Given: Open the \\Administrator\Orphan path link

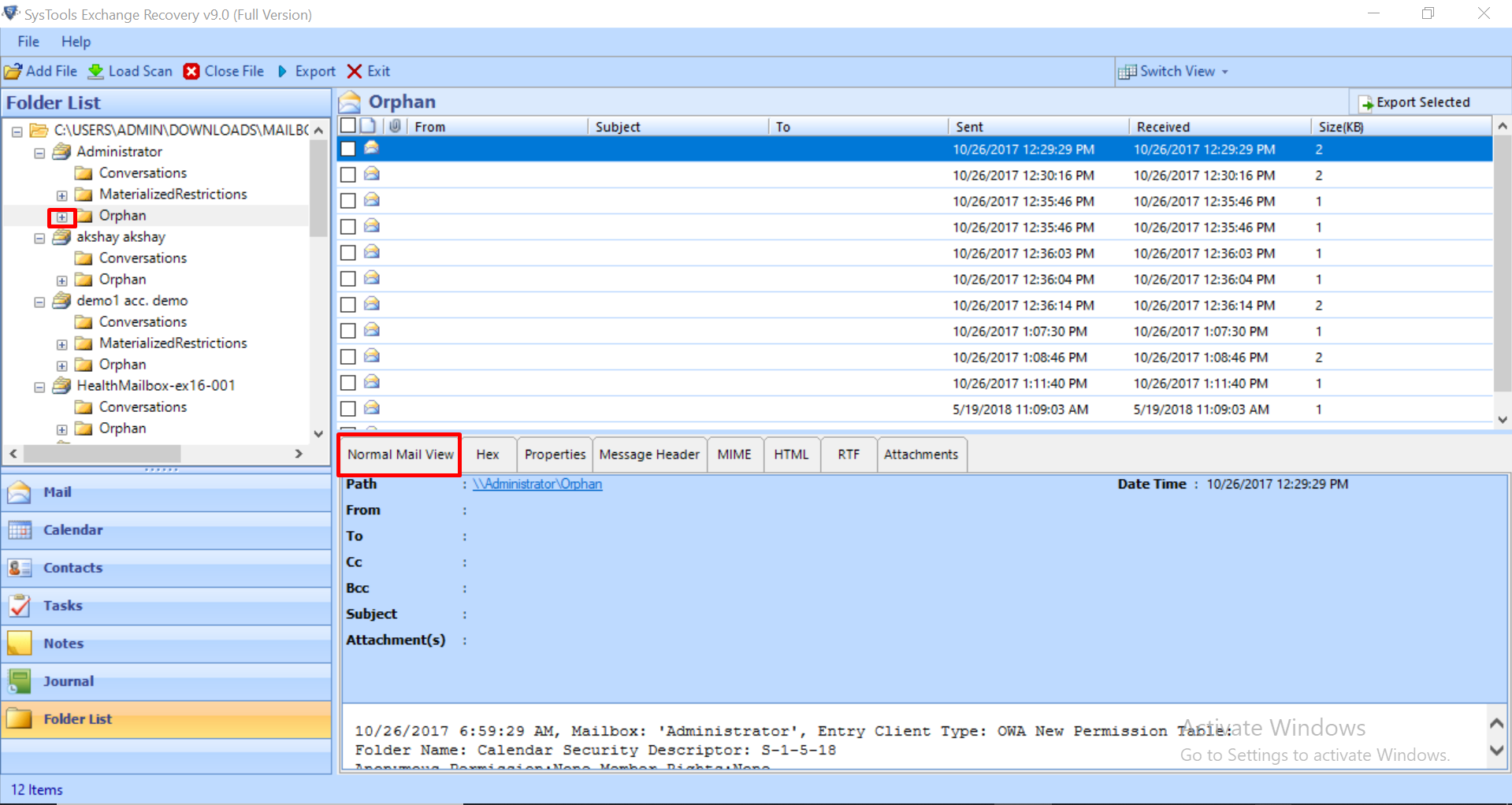Looking at the screenshot, I should coord(537,484).
